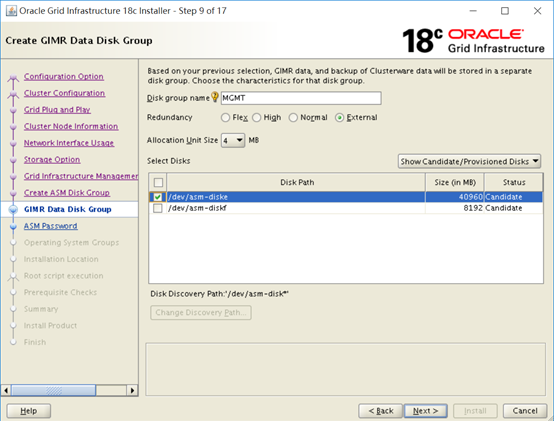Click the Help button
554x421 pixels.
coord(29,411)
